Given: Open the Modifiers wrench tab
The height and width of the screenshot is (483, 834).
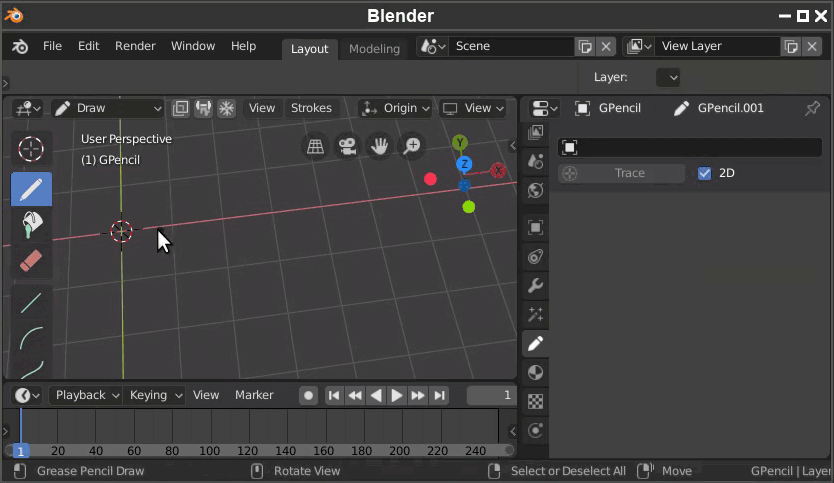Looking at the screenshot, I should [535, 286].
